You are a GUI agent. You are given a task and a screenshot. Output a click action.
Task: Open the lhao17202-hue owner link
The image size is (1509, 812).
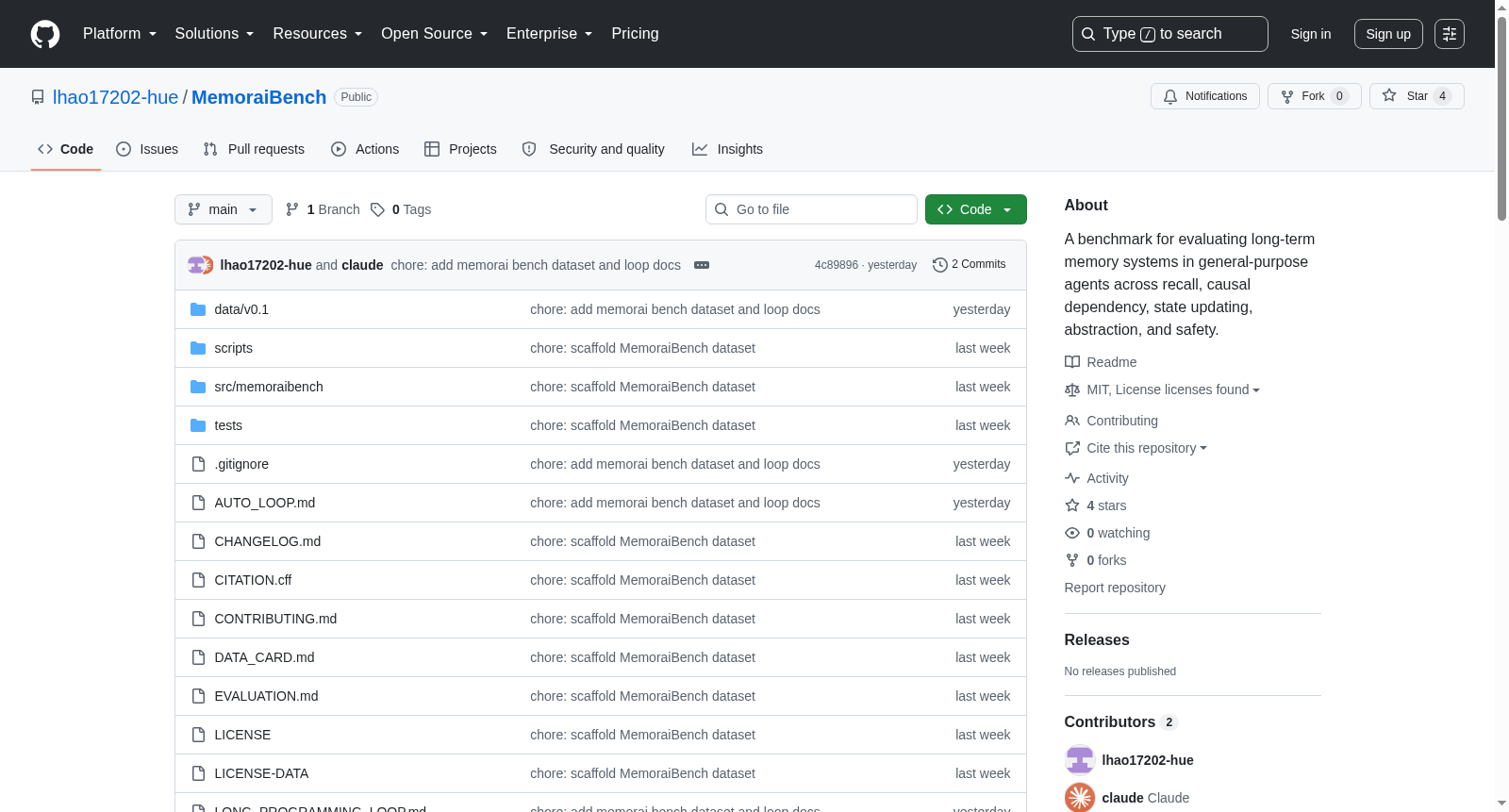[x=115, y=97]
